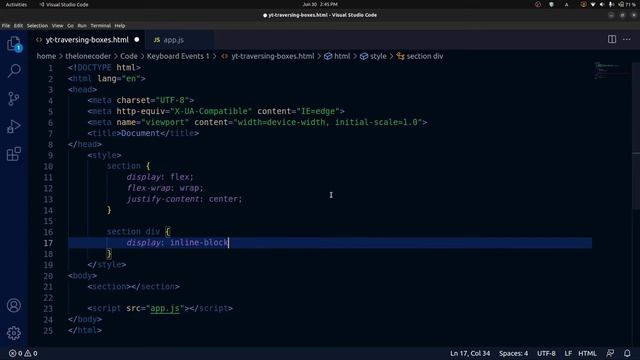Open the Manage gear settings icon

pyautogui.click(x=14, y=333)
